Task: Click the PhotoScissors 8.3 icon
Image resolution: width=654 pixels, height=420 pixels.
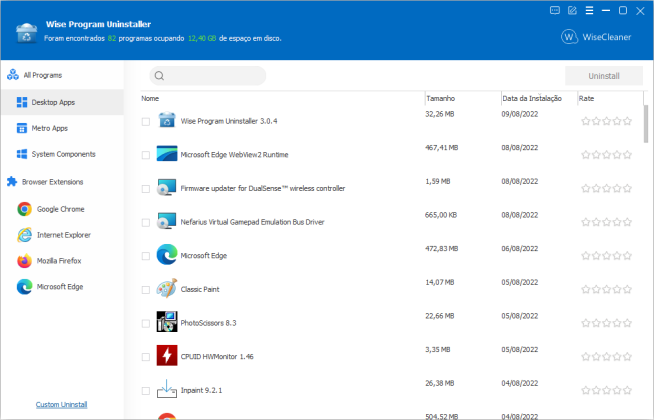Action: tap(167, 322)
